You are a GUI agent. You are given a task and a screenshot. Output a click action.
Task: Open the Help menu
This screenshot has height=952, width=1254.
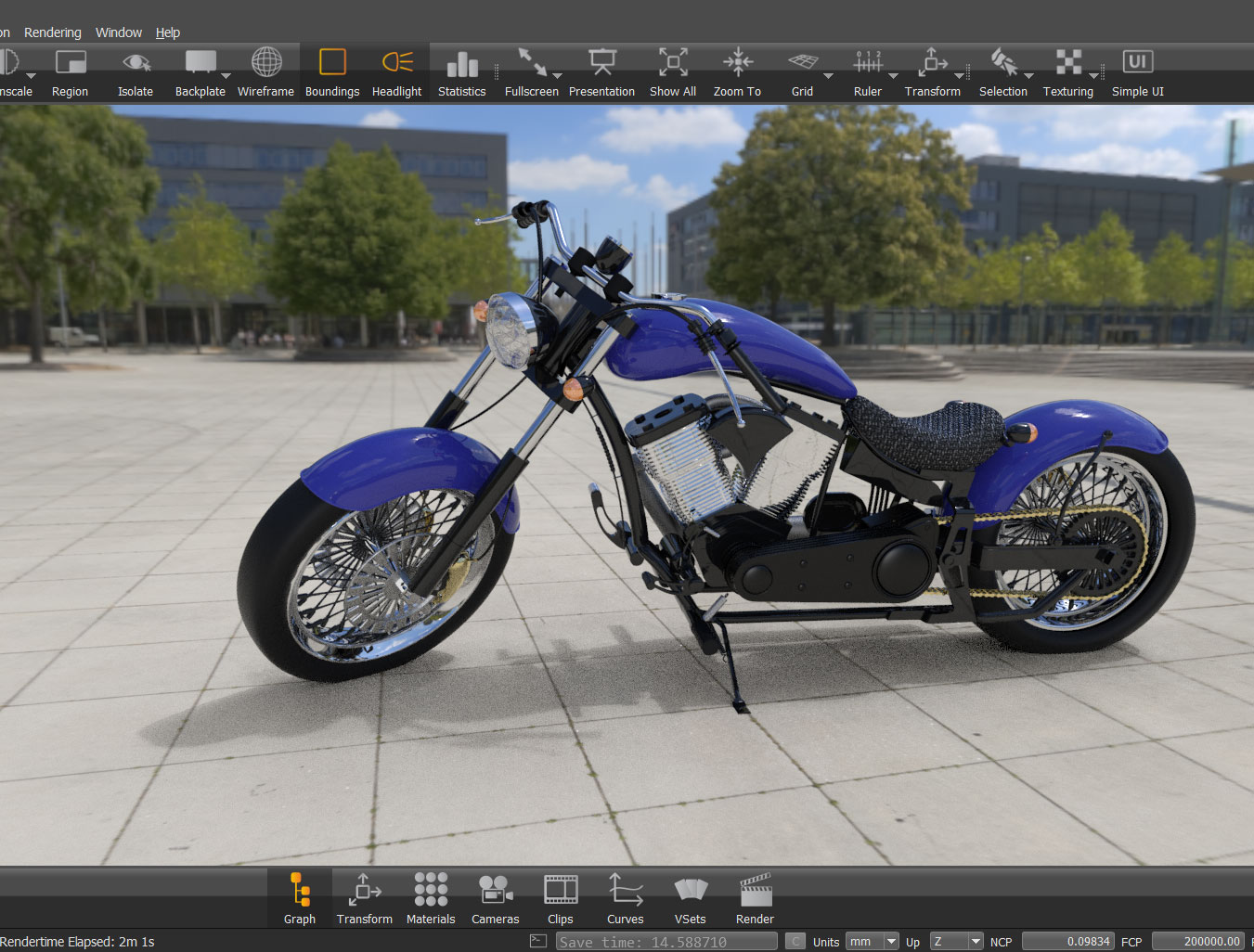pyautogui.click(x=168, y=32)
